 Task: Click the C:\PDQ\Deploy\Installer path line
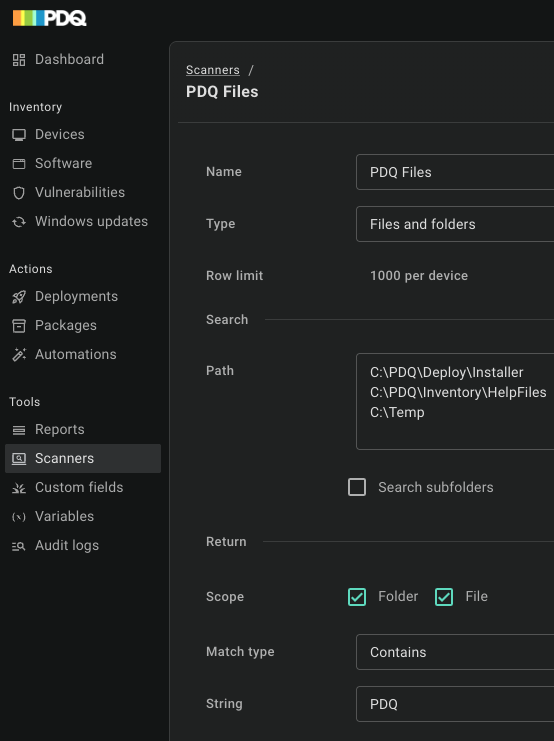(x=447, y=372)
